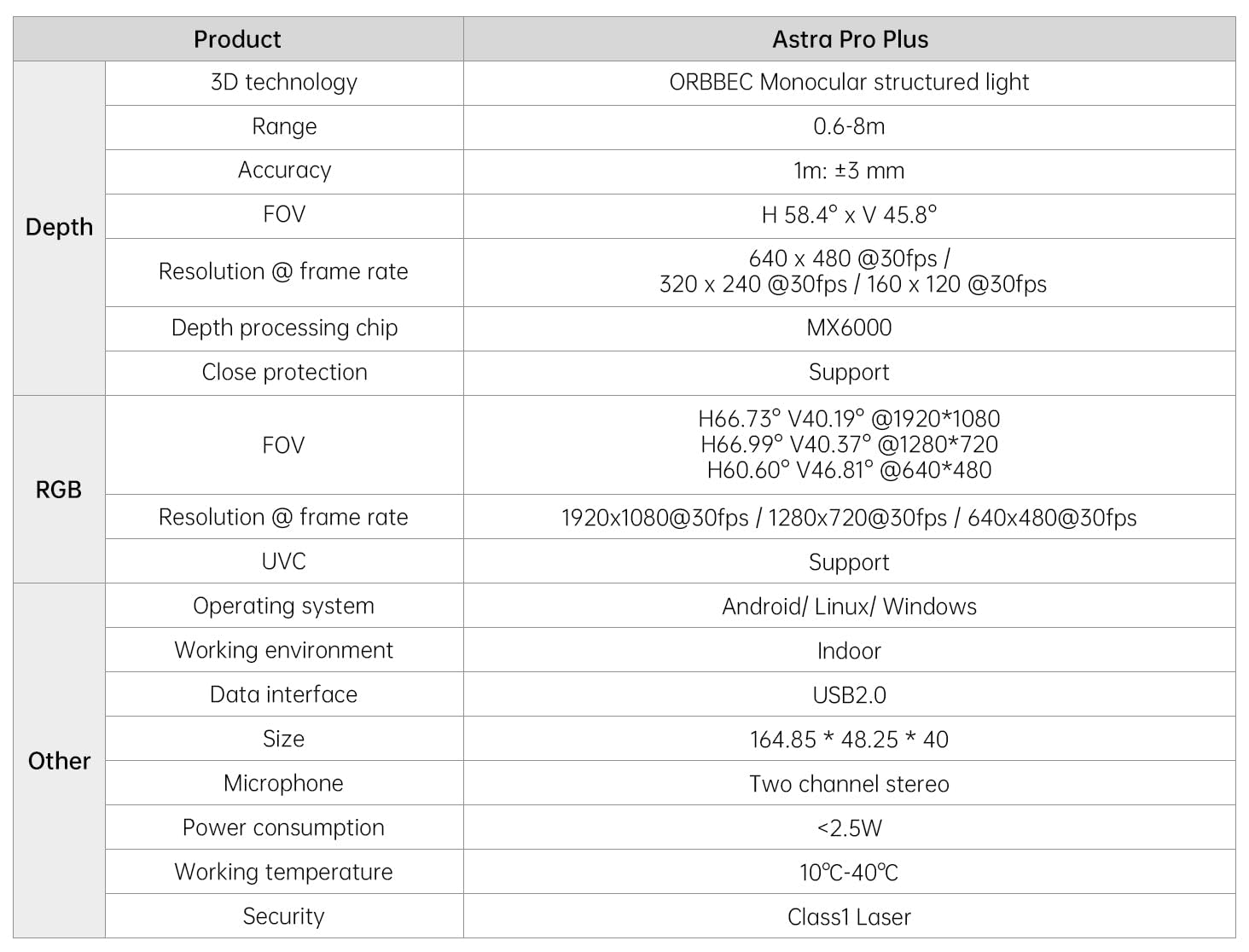The height and width of the screenshot is (952, 1249).
Task: Select the UVC row label
Action: (284, 562)
